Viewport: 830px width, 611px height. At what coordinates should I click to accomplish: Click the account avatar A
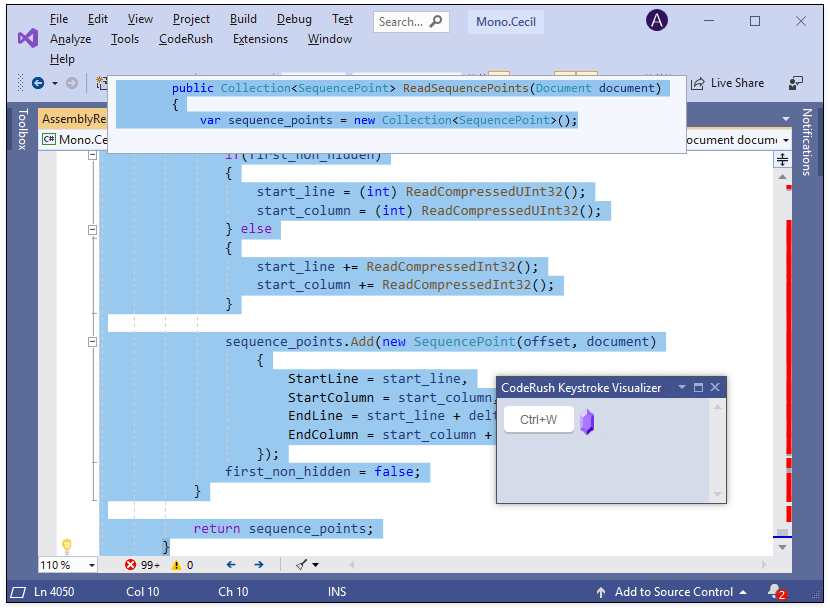point(657,20)
